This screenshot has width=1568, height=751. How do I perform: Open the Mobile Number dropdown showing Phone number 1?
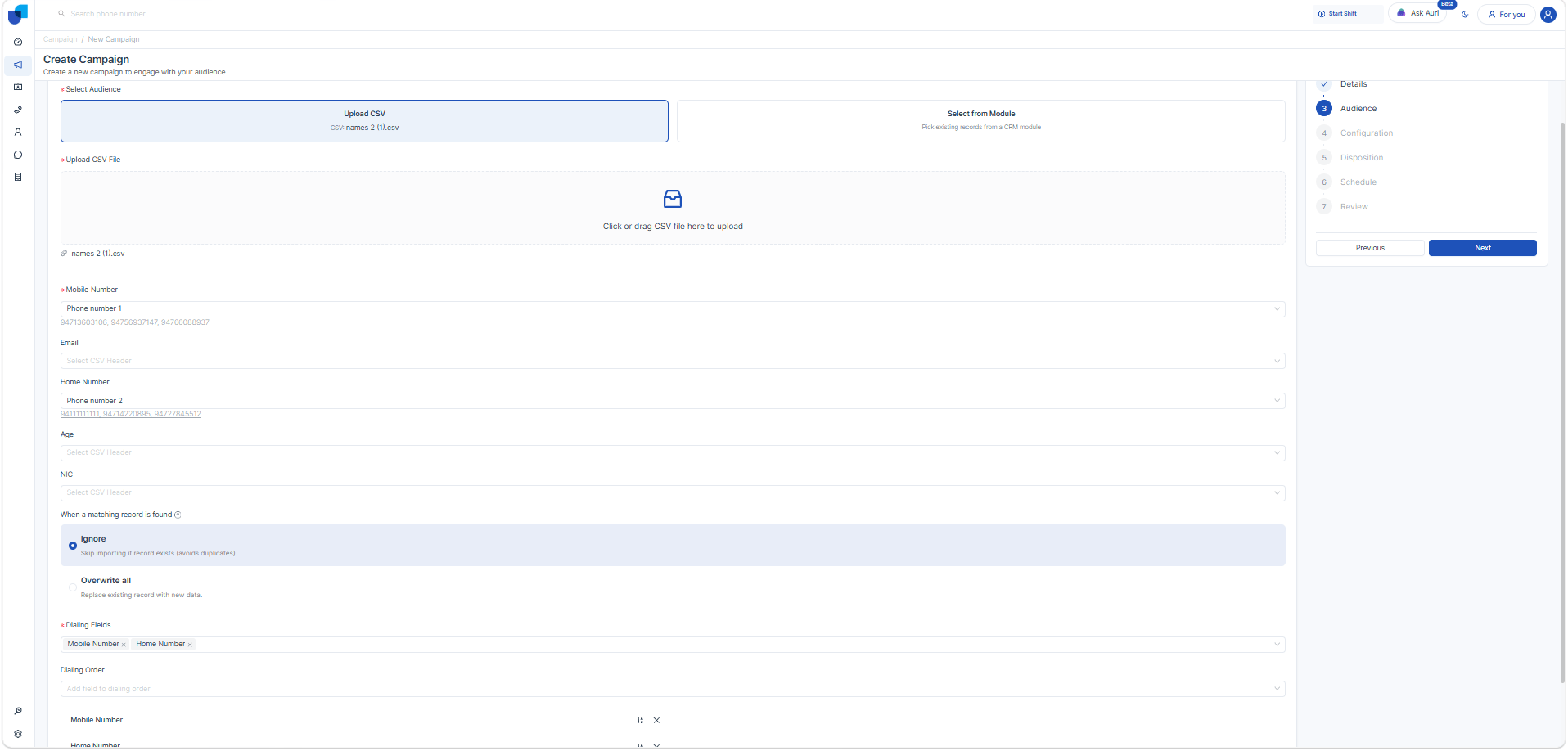[x=672, y=308]
